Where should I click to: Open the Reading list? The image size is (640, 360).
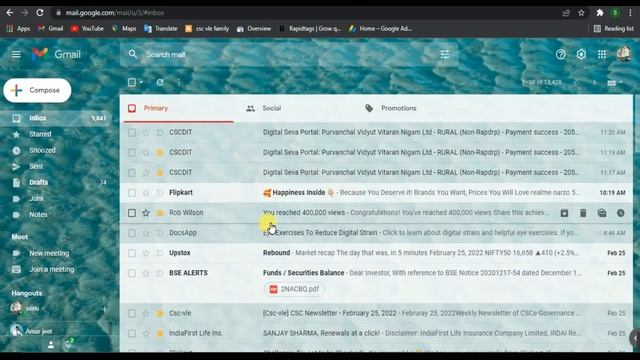[613, 29]
